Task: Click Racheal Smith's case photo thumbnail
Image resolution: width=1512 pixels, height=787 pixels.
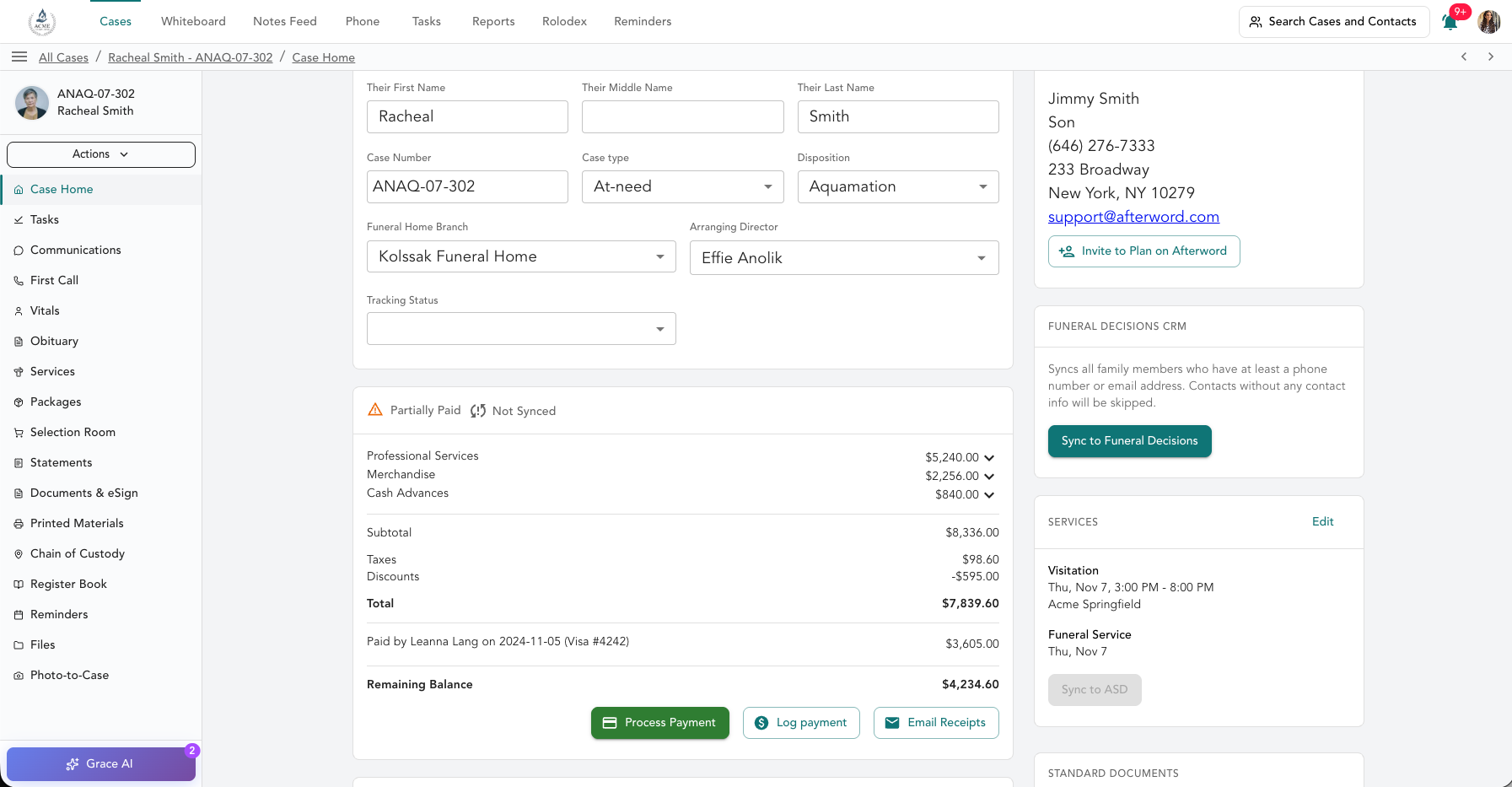Action: [32, 103]
